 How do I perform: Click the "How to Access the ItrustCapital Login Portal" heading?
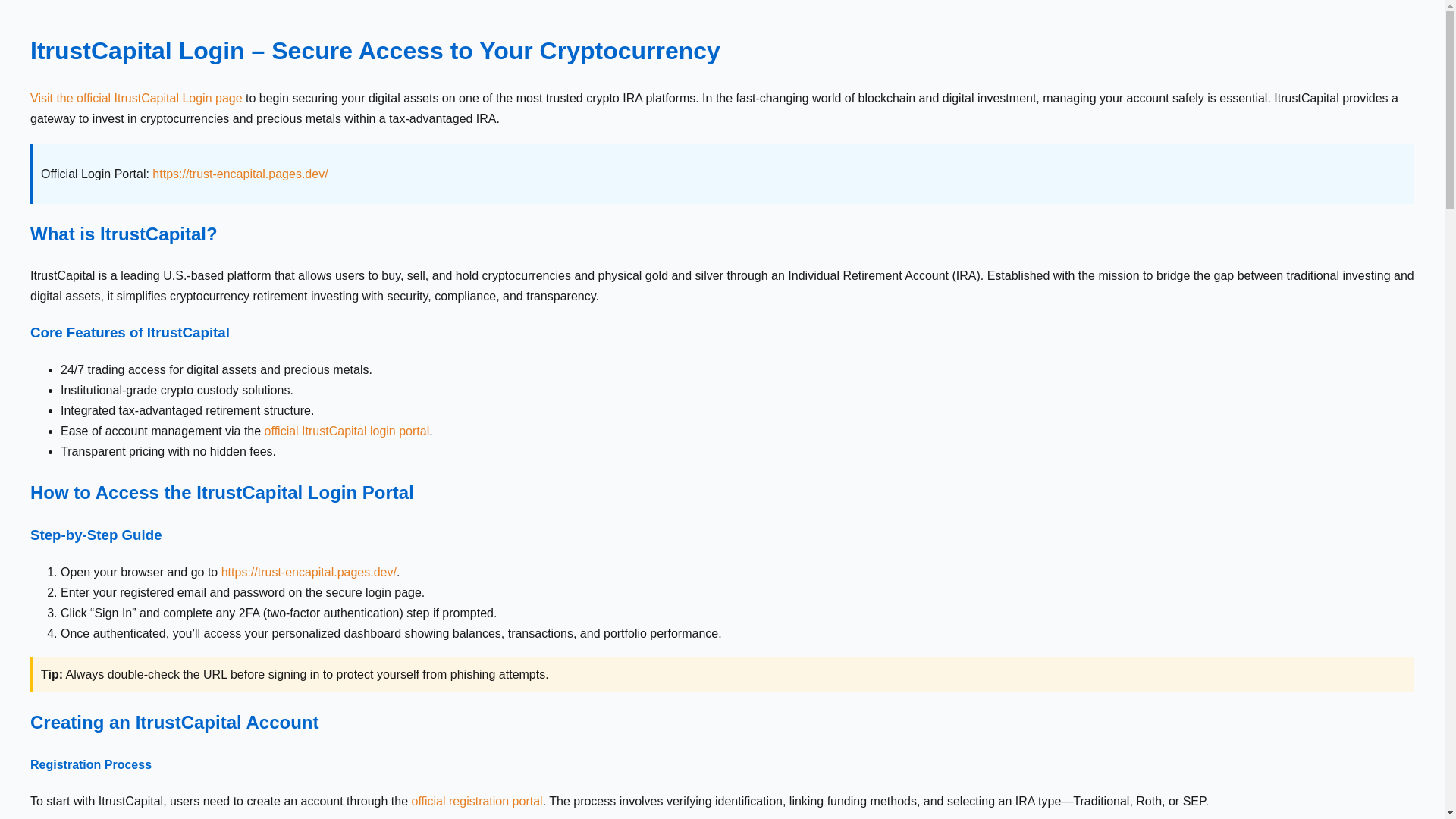click(x=221, y=493)
